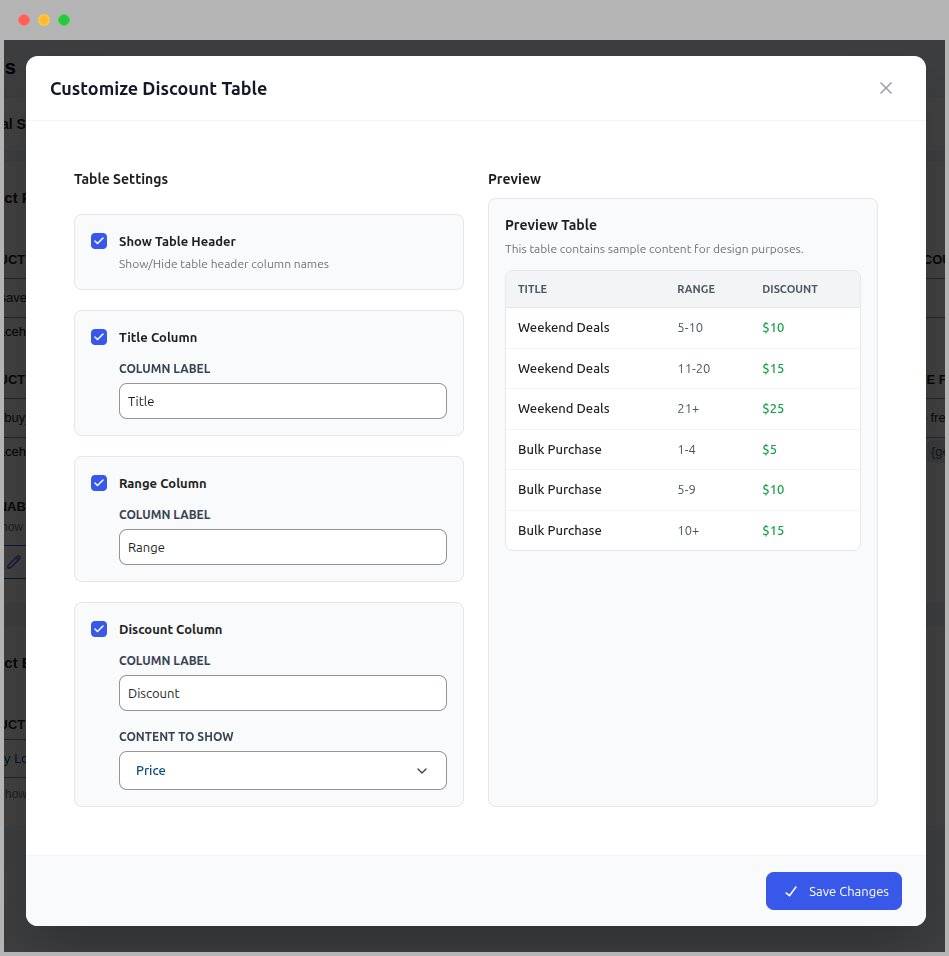Open the Content to Show dropdown
Screen dimensions: 949x956
click(x=282, y=770)
